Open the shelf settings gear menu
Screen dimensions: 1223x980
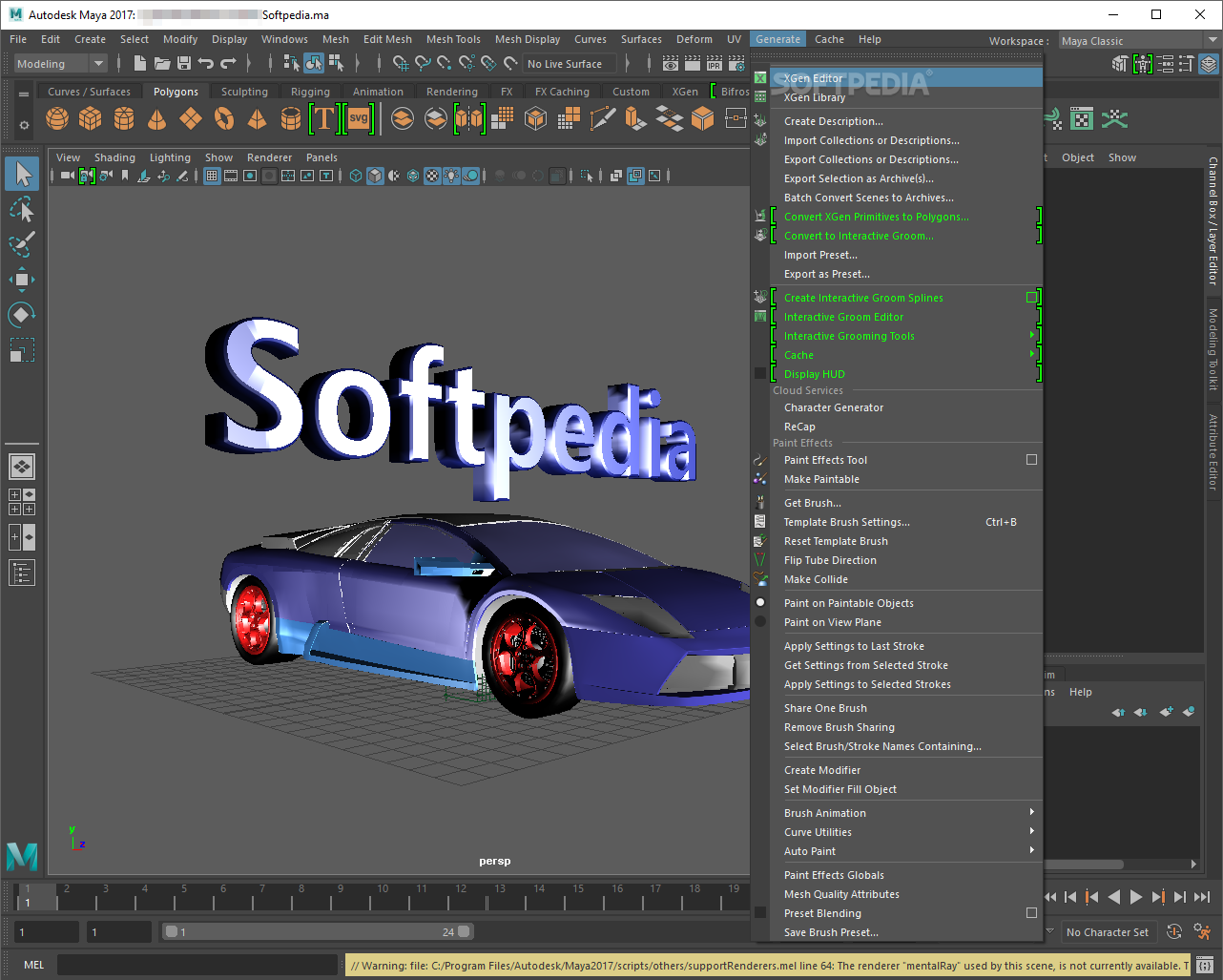24,125
